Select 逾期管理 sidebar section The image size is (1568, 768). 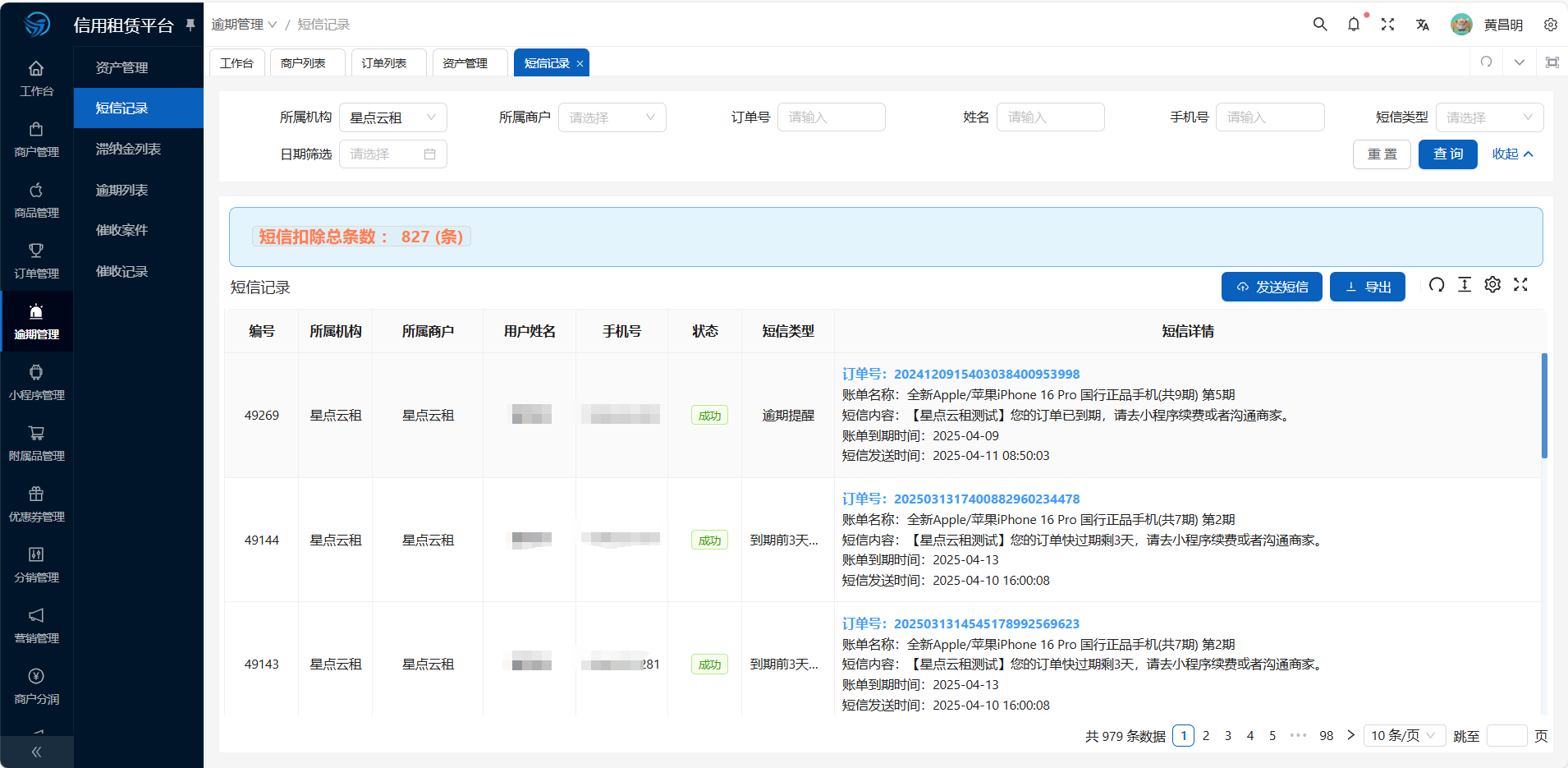point(36,321)
